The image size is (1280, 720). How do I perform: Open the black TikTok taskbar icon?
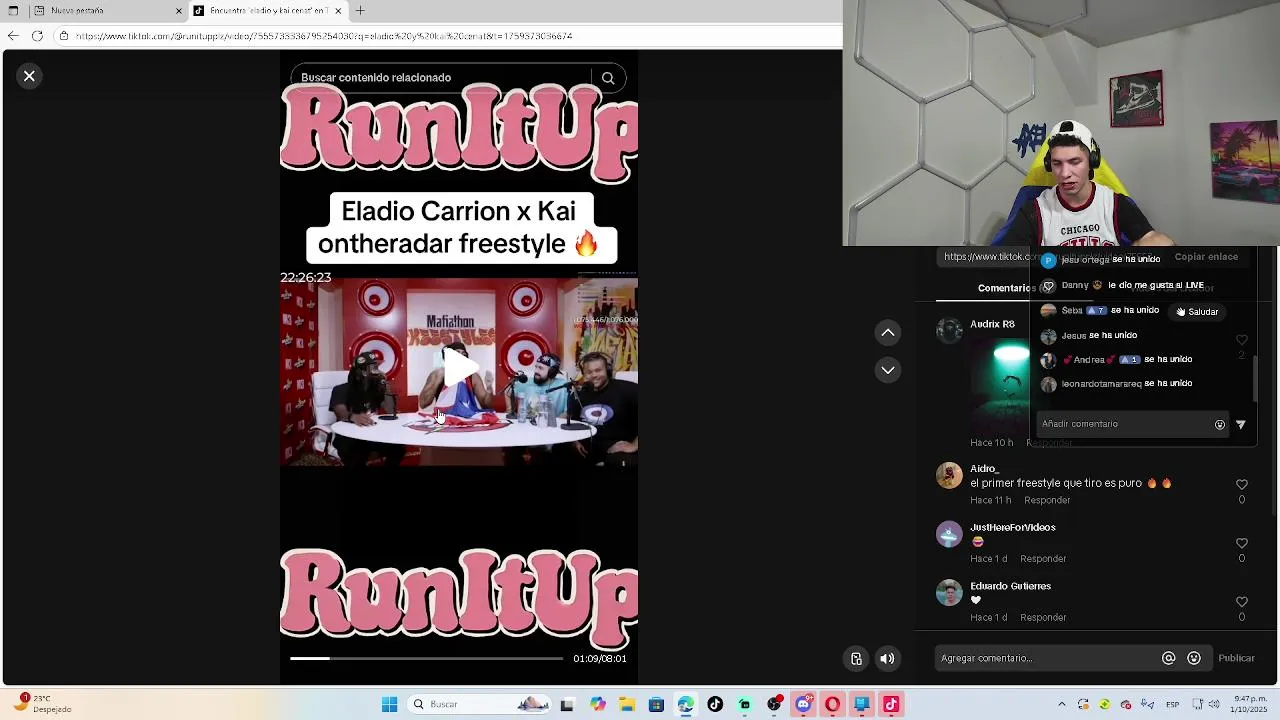pos(714,704)
